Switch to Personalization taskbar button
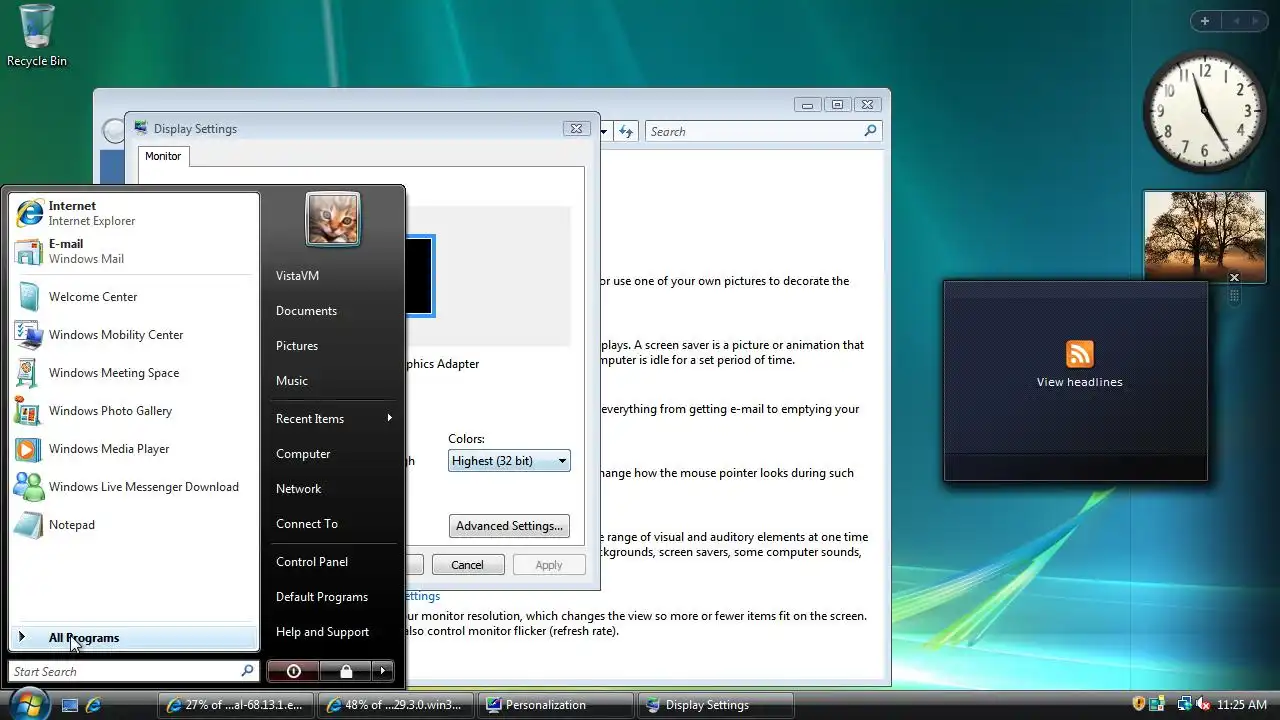The height and width of the screenshot is (720, 1280). pos(555,705)
